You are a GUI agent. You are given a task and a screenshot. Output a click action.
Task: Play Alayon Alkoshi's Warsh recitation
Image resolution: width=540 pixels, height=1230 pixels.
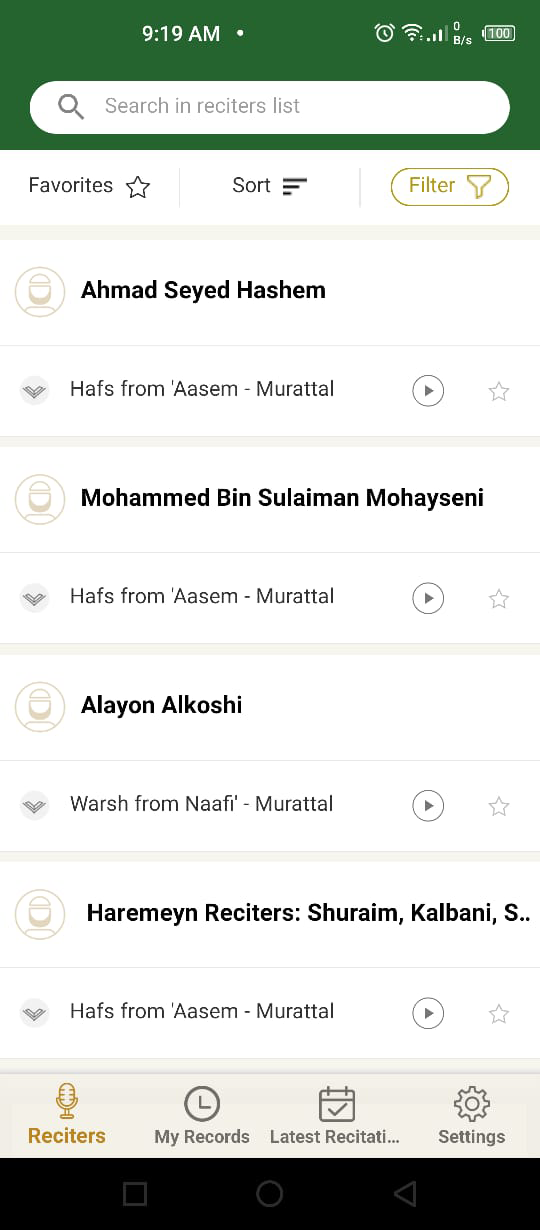(428, 806)
